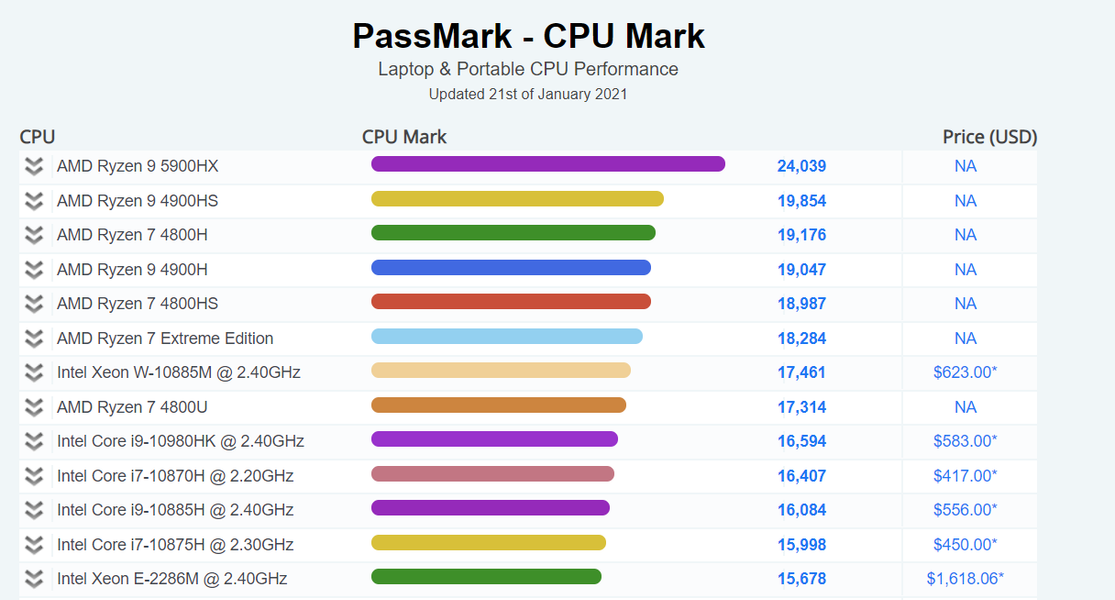Click the Intel Core i7-10875H score 15,998
Screen dimensions: 1115x600
coord(801,545)
